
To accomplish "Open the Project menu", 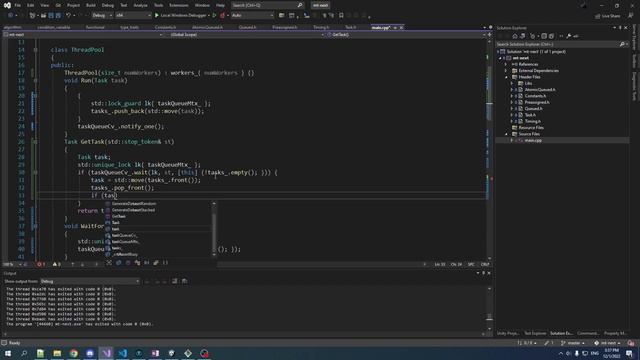I will point(73,5).
